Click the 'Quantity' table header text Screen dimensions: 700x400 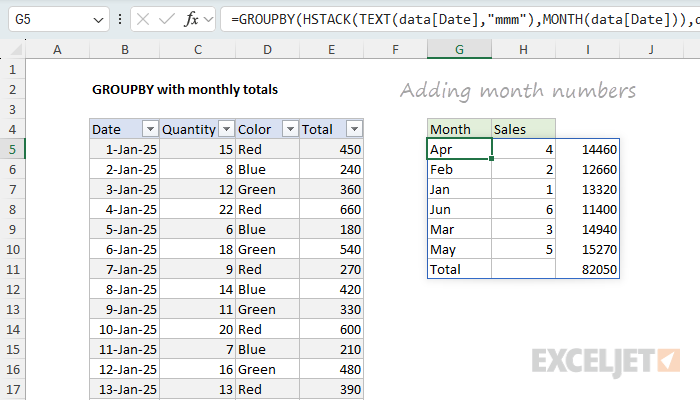(x=189, y=129)
